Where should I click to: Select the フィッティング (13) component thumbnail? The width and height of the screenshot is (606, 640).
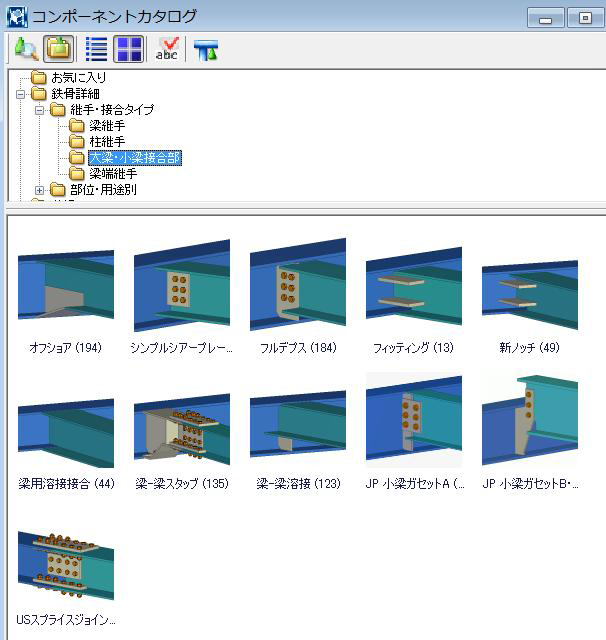(x=413, y=290)
